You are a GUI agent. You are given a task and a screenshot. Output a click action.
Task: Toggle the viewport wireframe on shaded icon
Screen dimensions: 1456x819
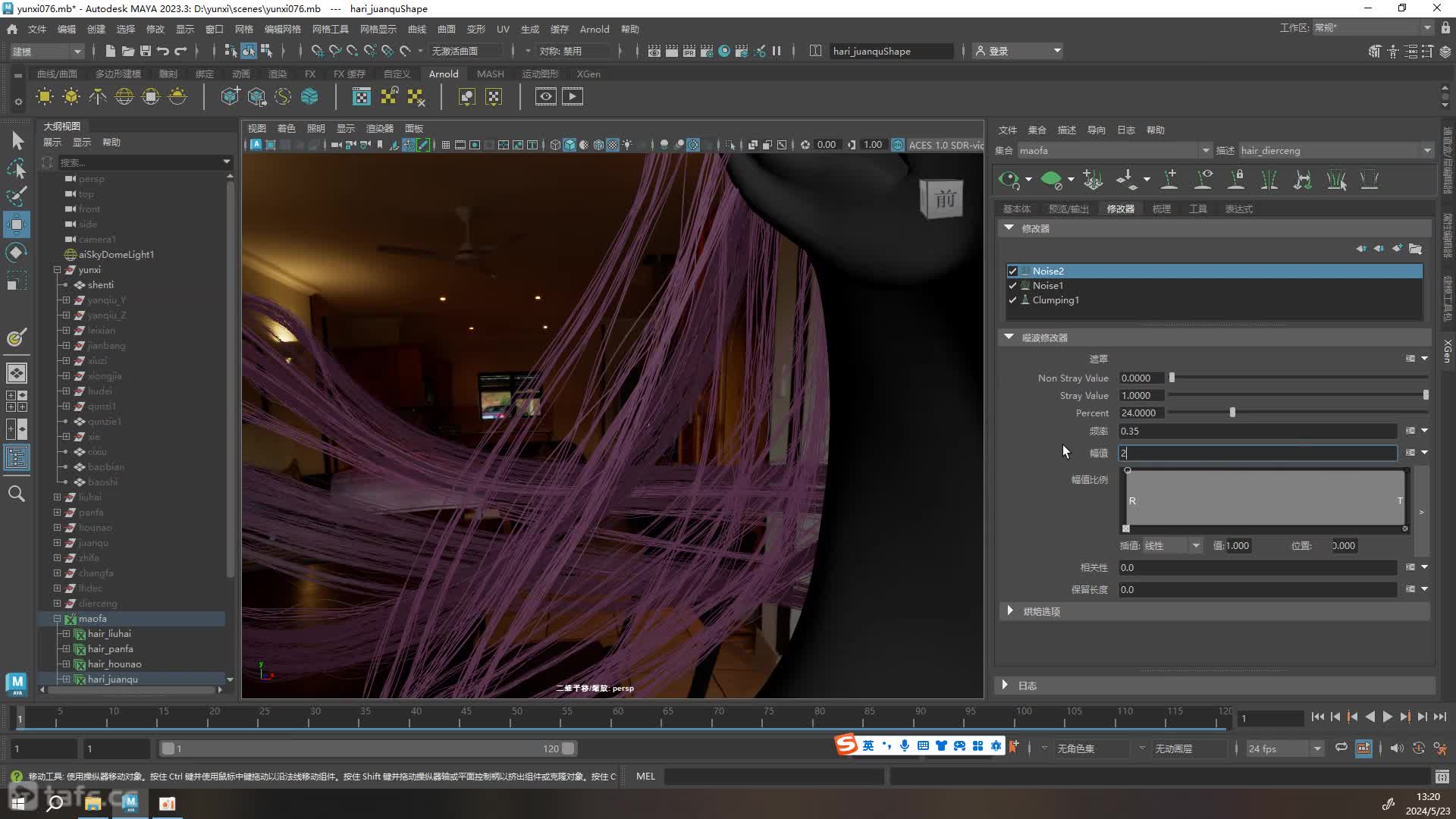(x=598, y=145)
